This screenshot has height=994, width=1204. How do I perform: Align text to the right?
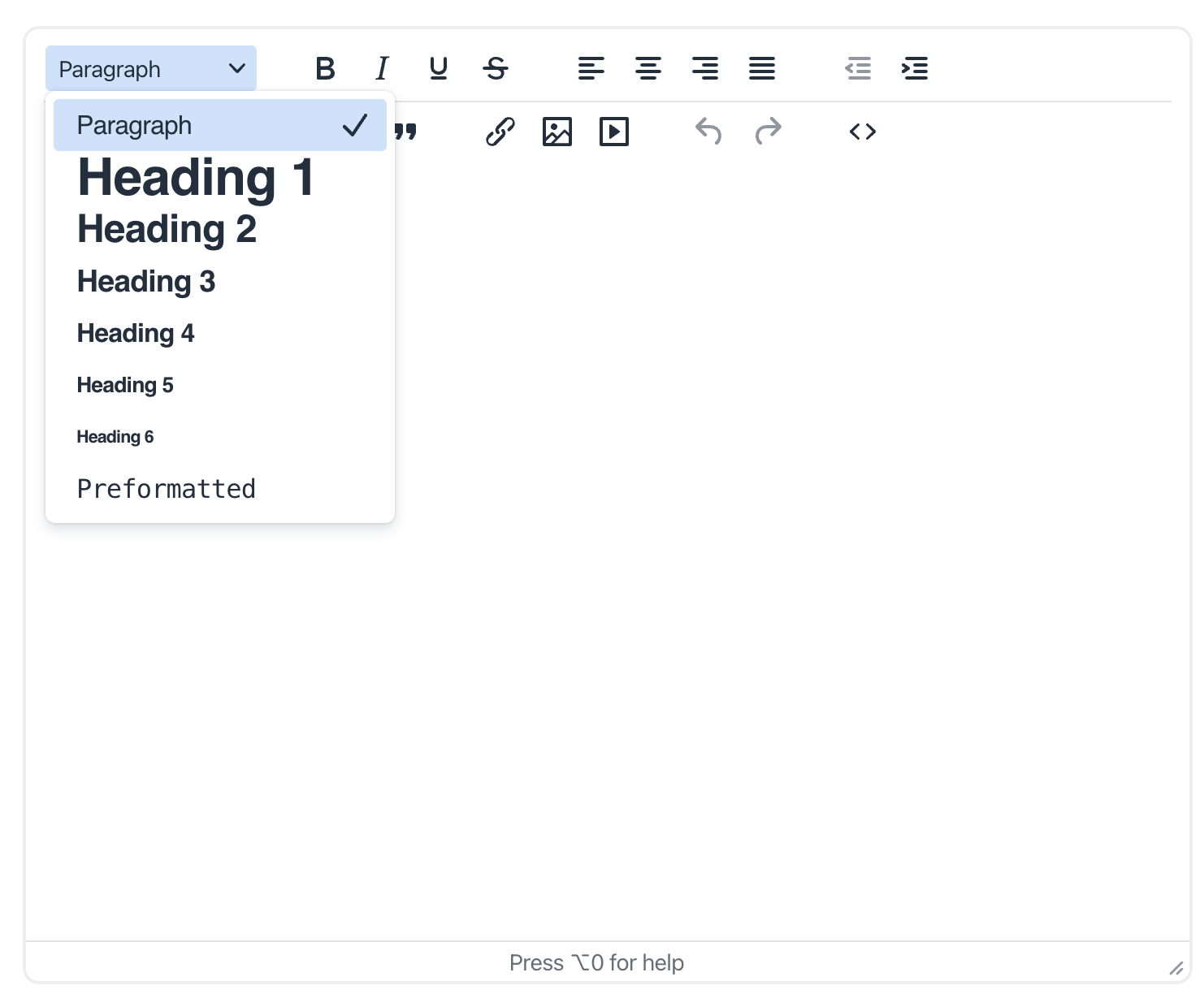705,69
